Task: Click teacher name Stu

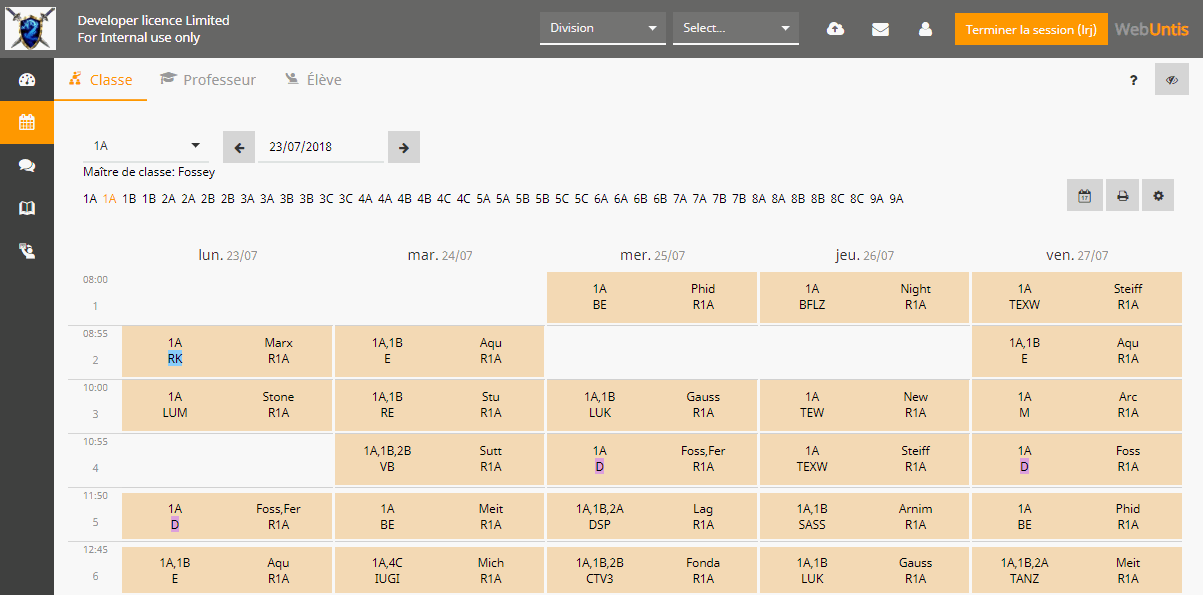Action: coord(491,397)
